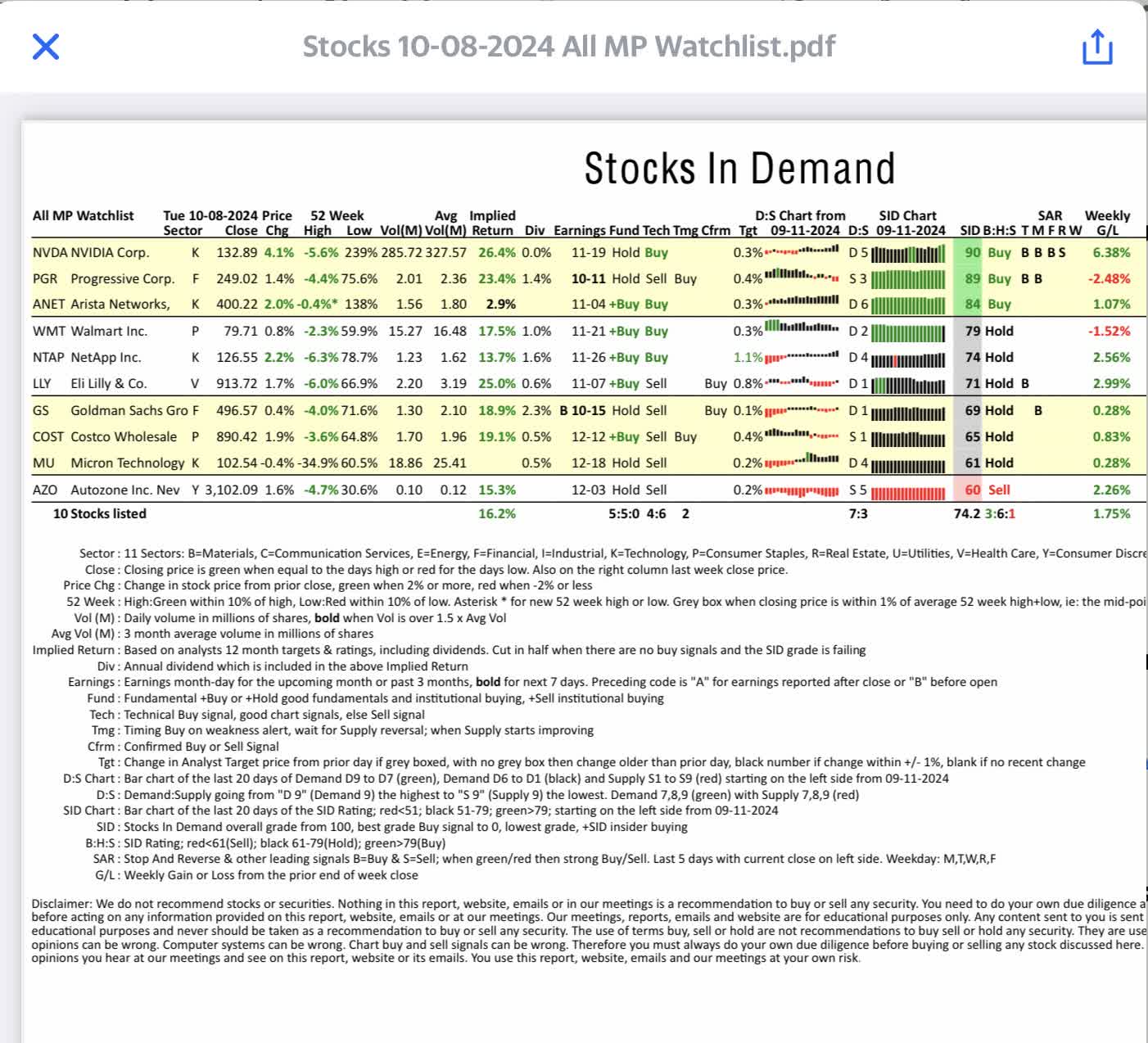Select the 'G/L :' legend line

click(x=256, y=875)
